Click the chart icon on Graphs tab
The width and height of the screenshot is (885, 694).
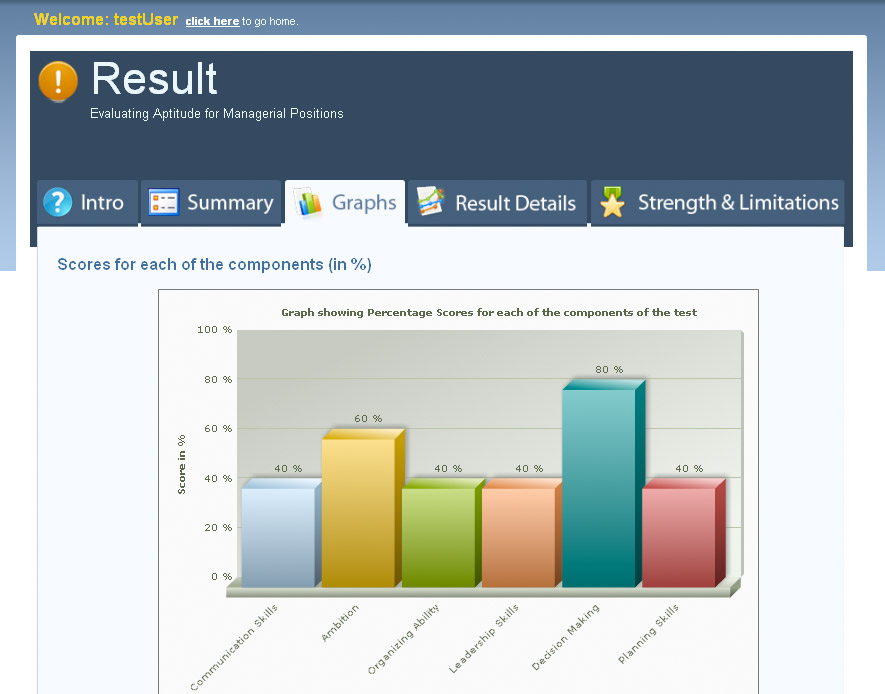click(308, 202)
